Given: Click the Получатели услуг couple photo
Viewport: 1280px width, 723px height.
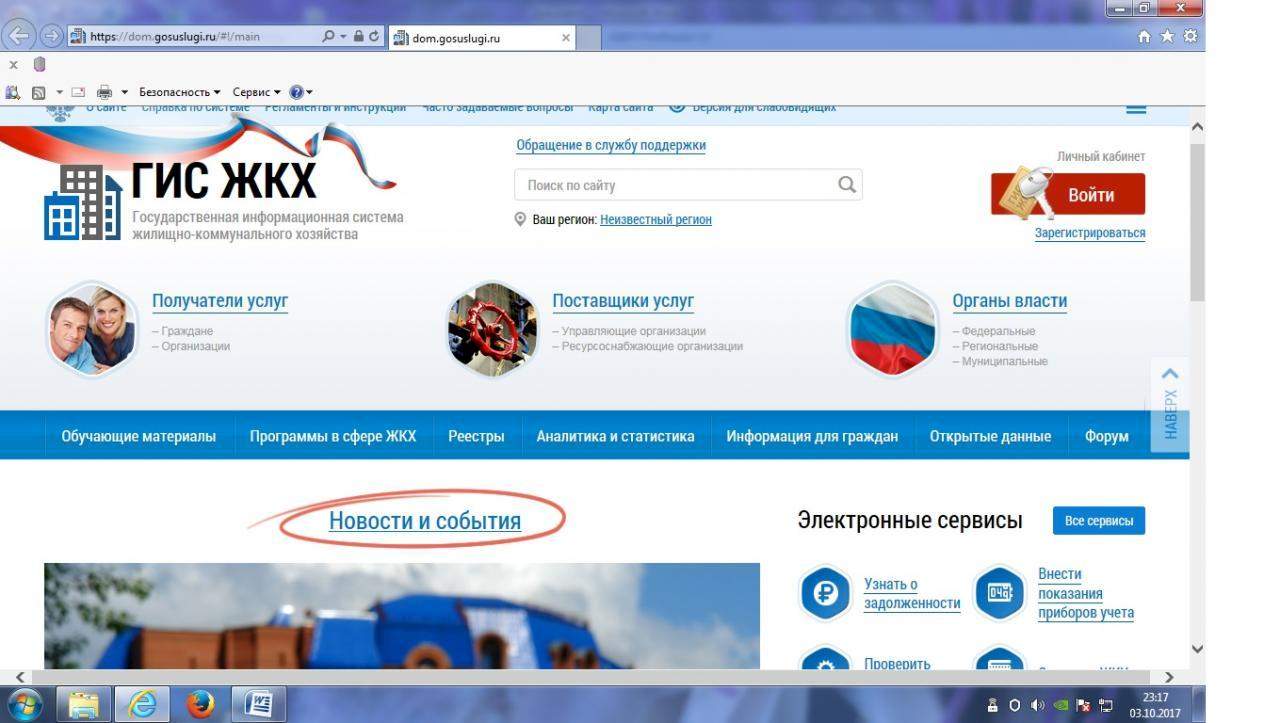Looking at the screenshot, I should coord(91,328).
